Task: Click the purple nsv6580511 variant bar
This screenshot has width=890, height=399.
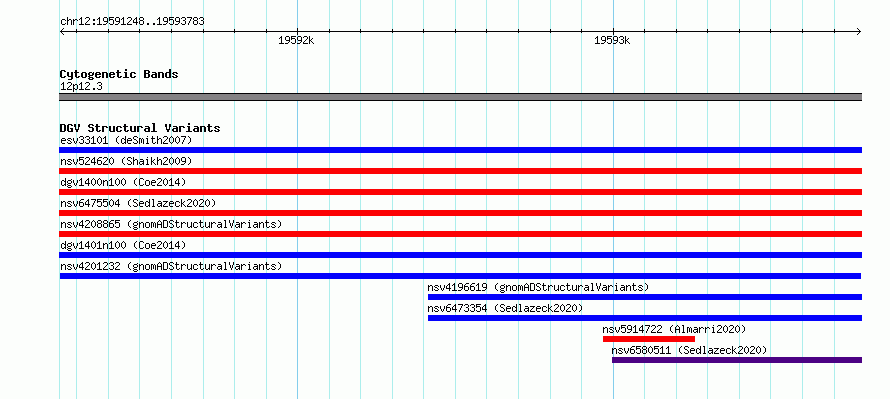Action: tap(737, 360)
